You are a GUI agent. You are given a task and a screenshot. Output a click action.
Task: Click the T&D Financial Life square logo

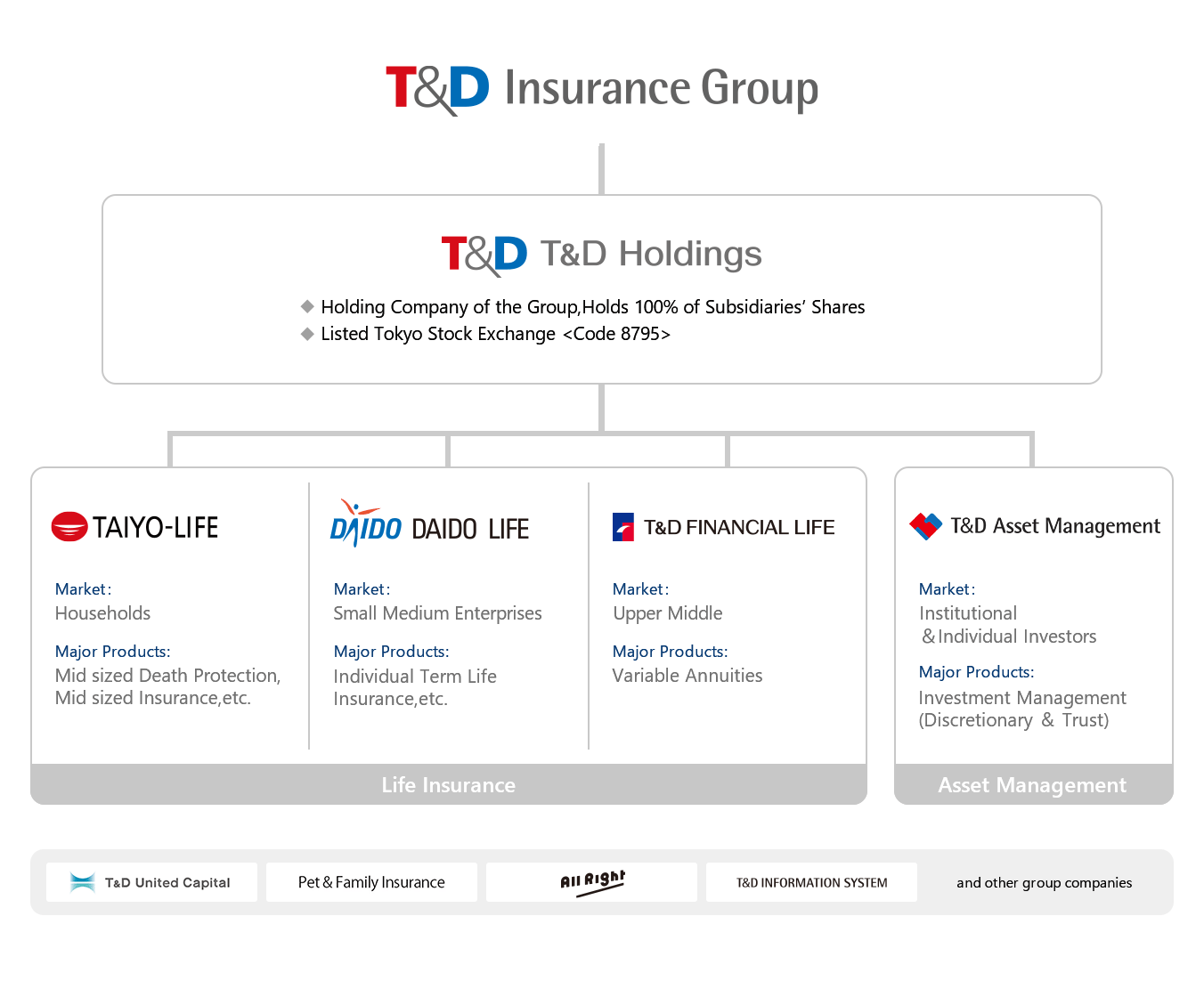click(x=623, y=527)
